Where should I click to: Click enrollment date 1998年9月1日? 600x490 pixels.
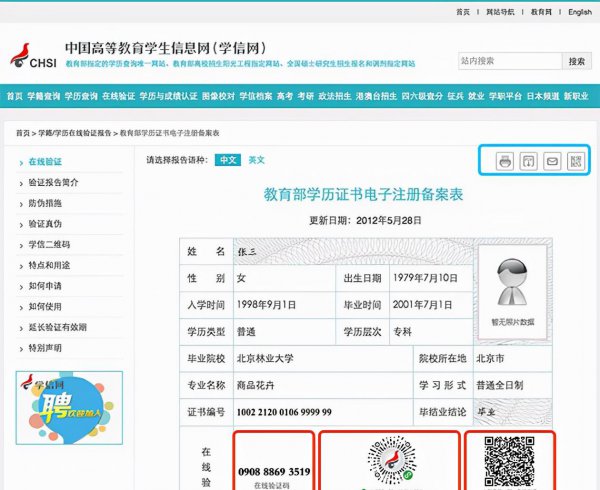pyautogui.click(x=266, y=305)
